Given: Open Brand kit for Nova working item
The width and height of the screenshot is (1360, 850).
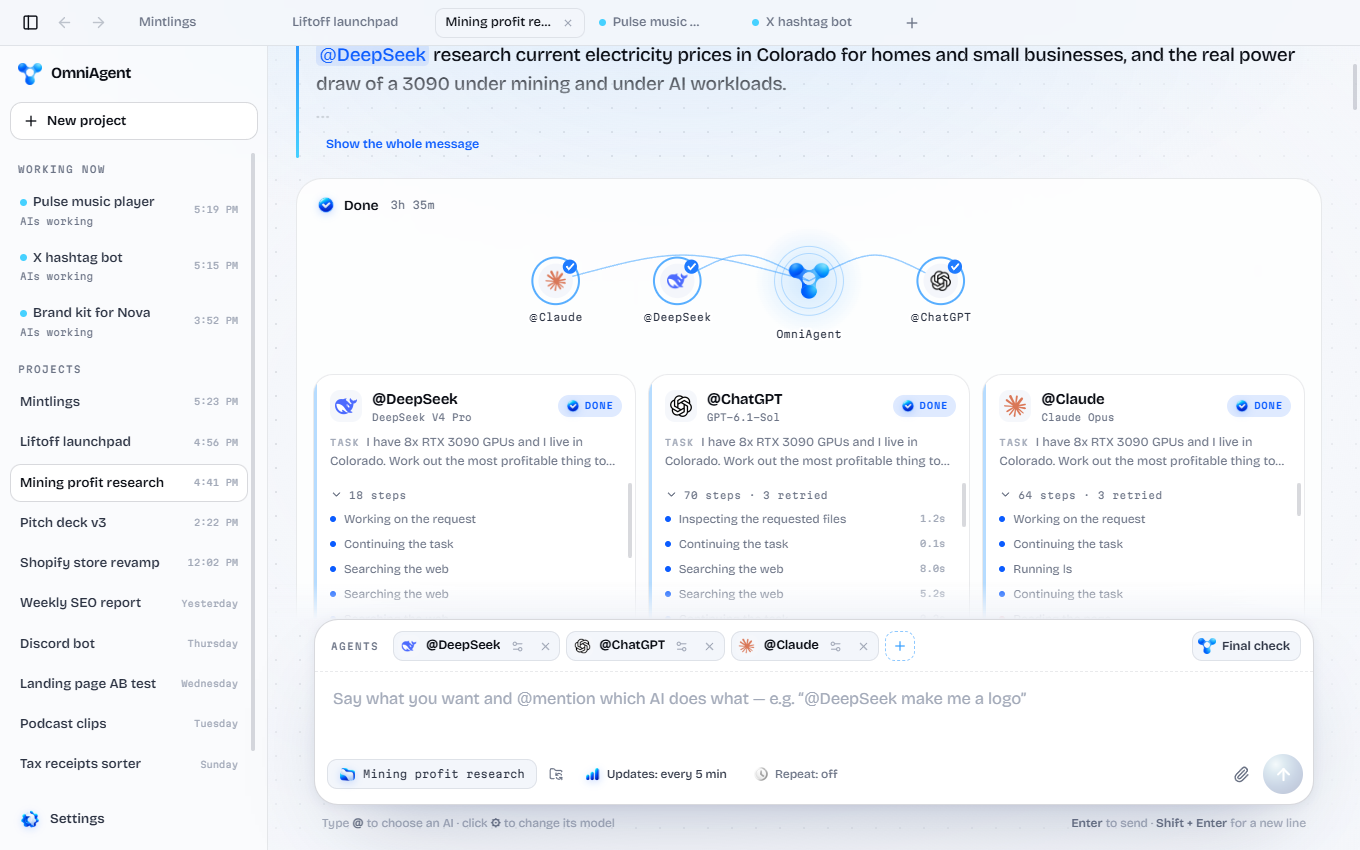Looking at the screenshot, I should 129,321.
